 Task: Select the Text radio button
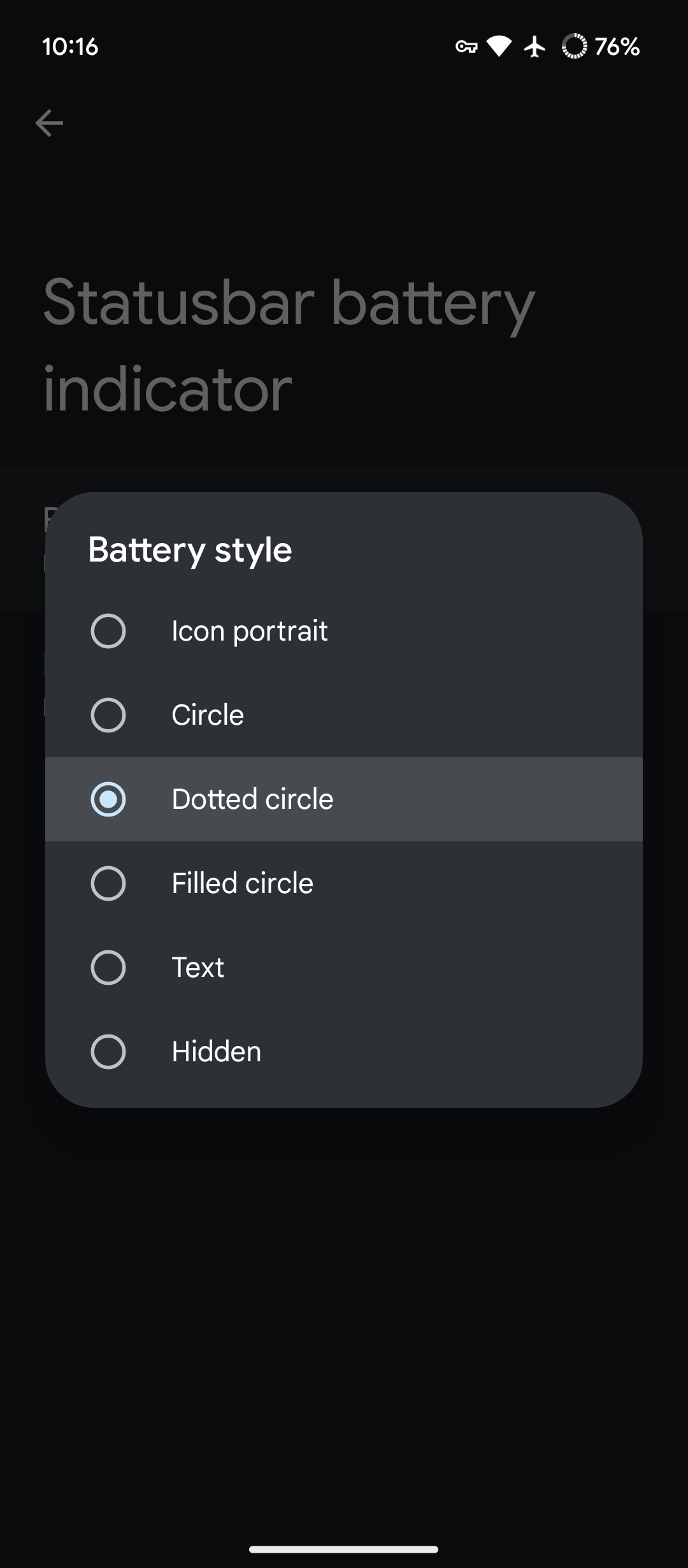click(108, 968)
